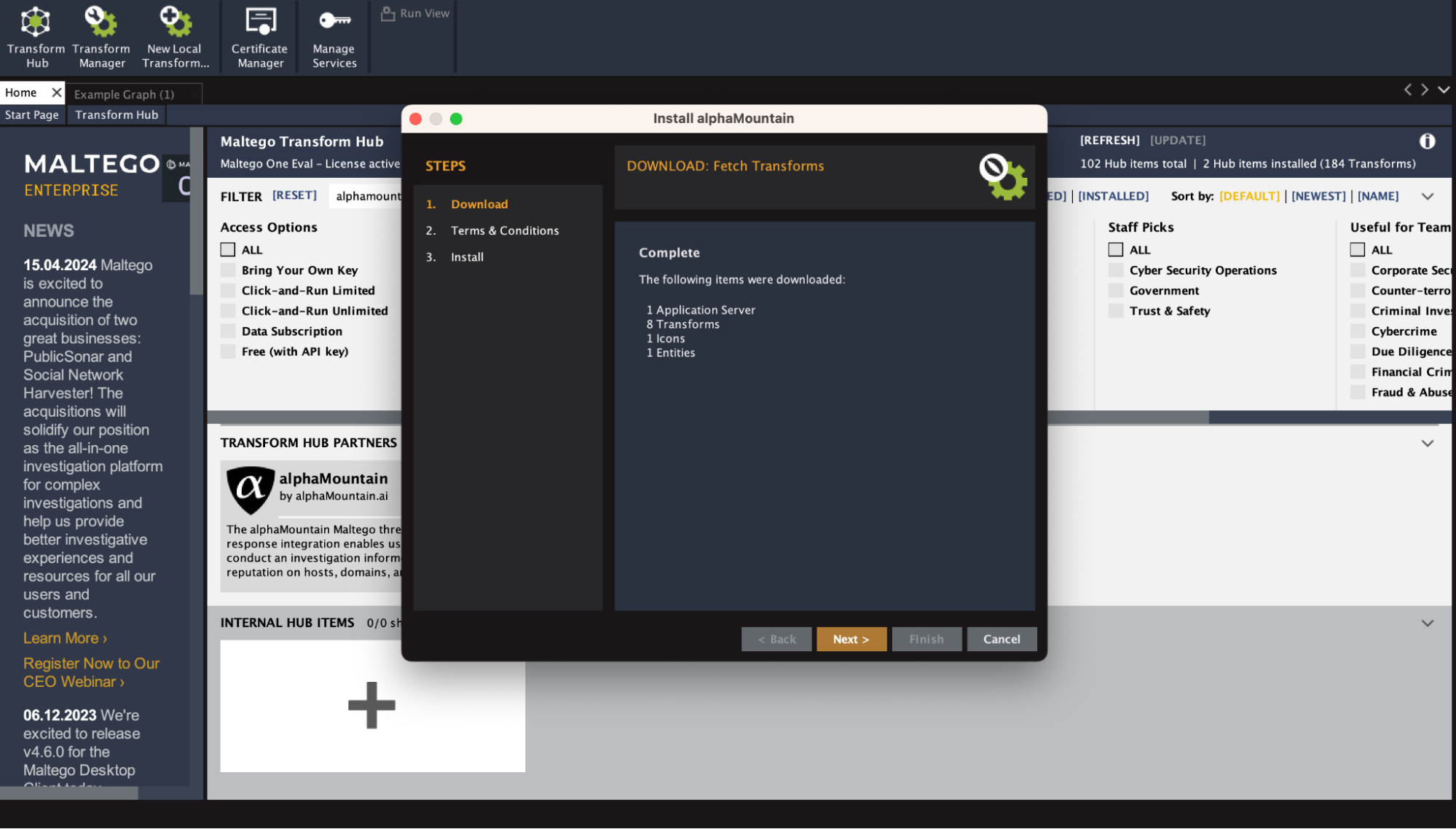The image size is (1456, 829).
Task: Close the Install alphaMountain dialog
Action: coord(416,119)
